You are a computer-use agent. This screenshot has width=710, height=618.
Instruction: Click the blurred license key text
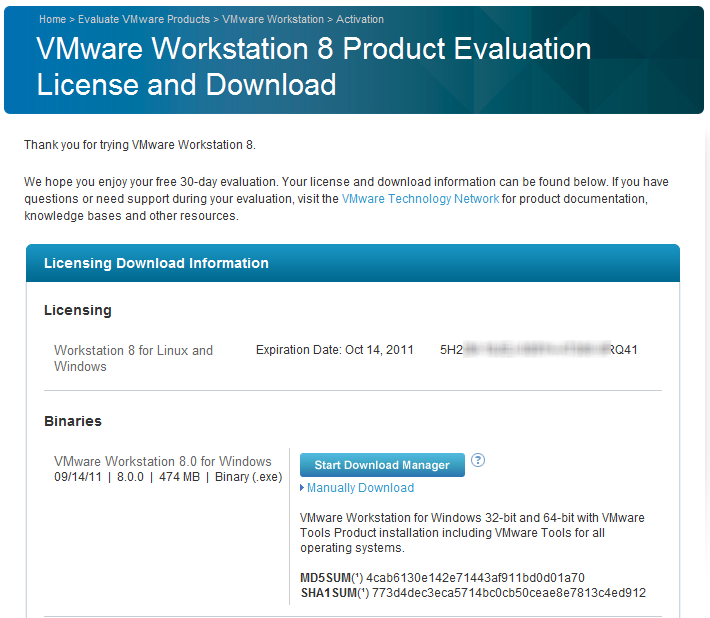[539, 350]
